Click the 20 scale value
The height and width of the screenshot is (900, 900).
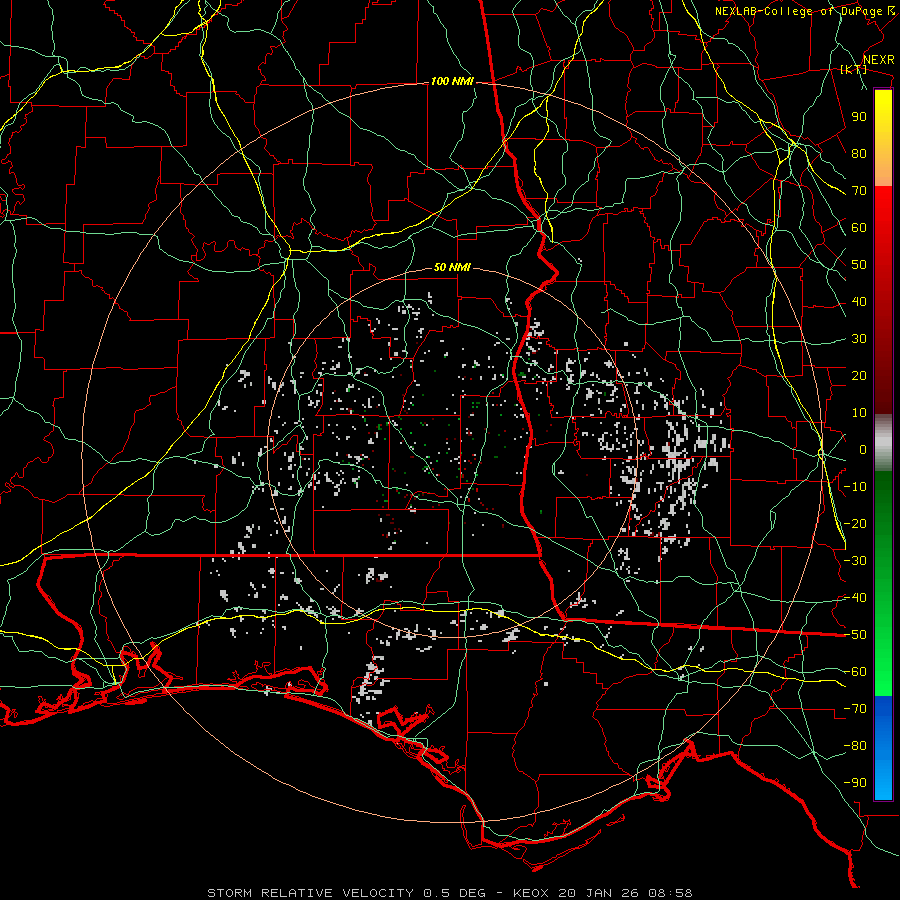click(x=859, y=375)
